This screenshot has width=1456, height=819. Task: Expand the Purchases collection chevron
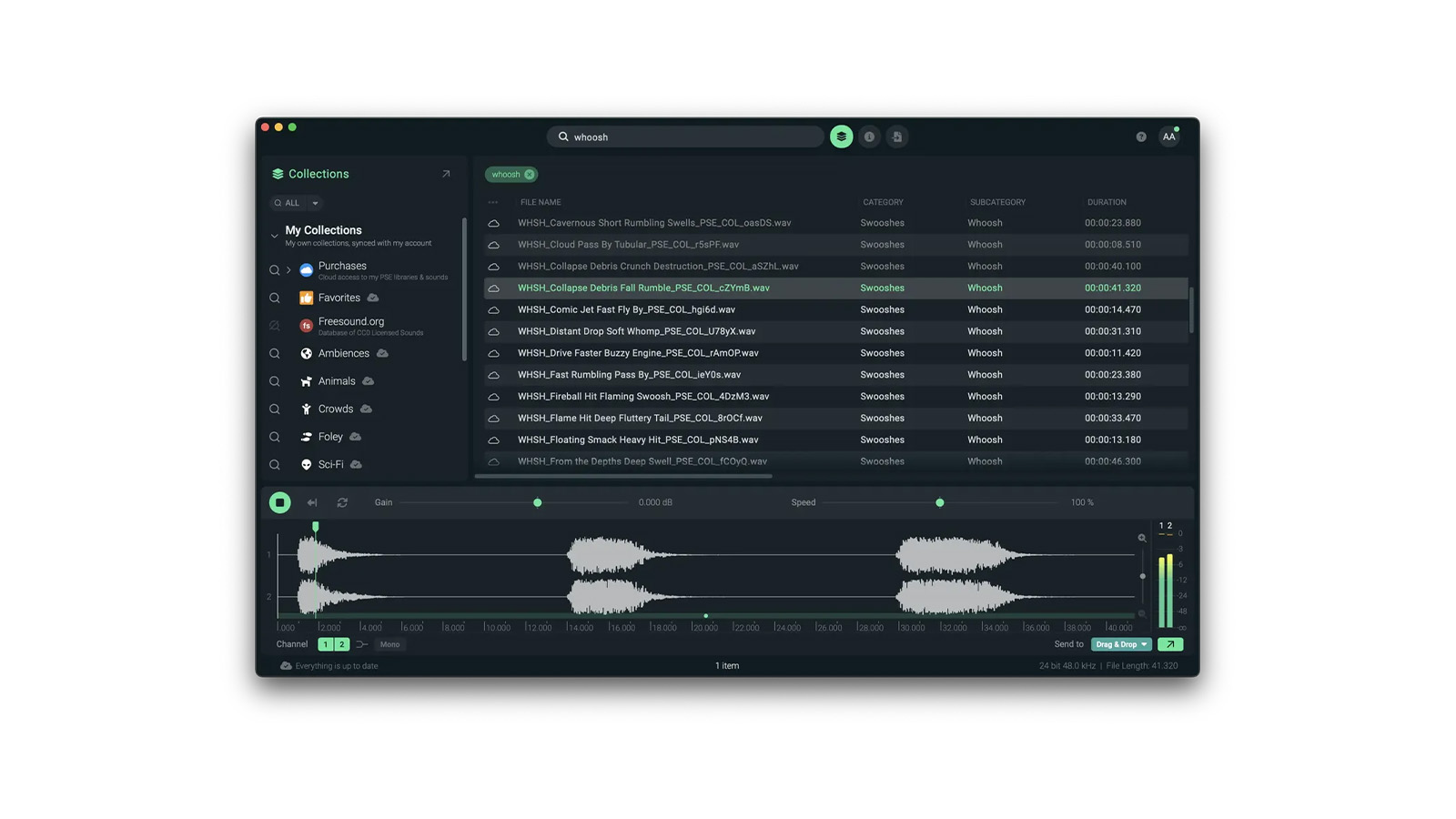tap(288, 270)
